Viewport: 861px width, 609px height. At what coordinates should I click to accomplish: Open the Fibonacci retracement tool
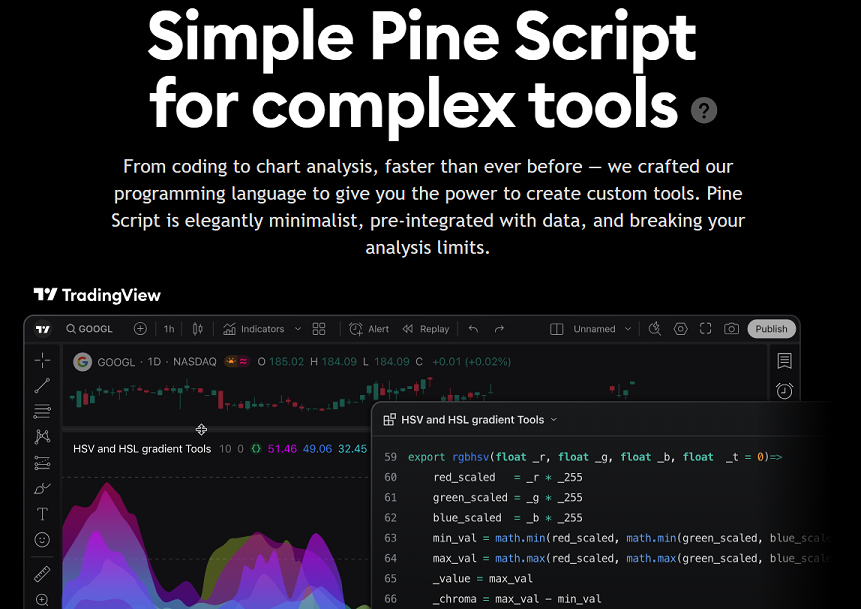pyautogui.click(x=42, y=411)
